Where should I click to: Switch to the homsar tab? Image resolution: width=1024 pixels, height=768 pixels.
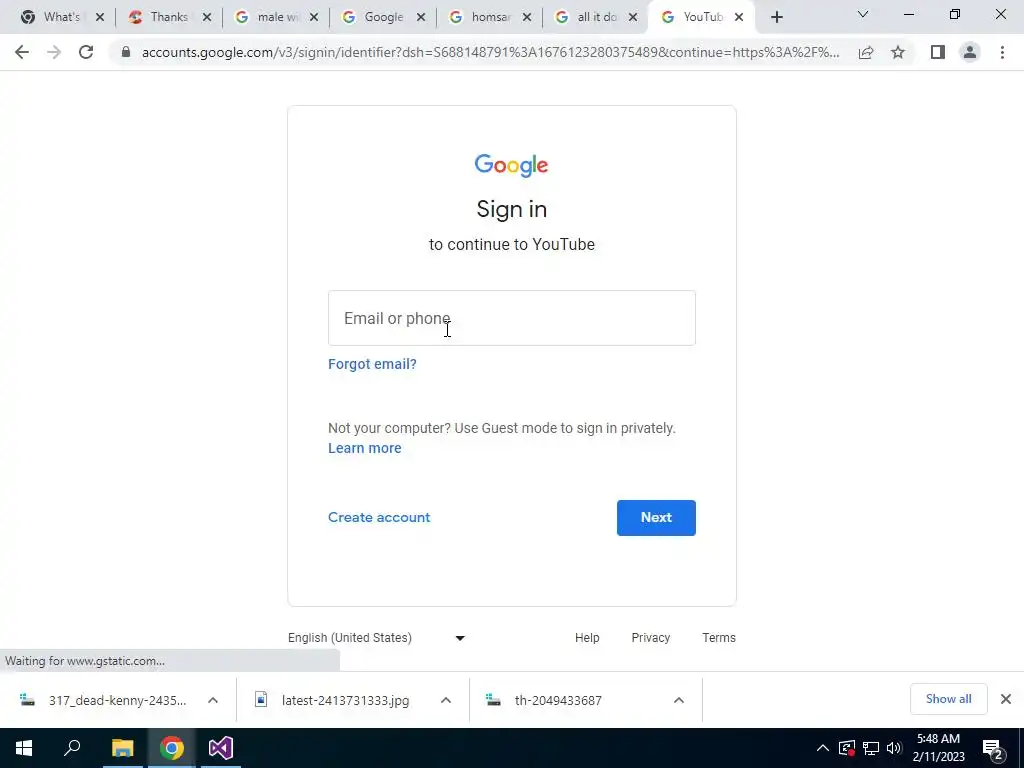(x=490, y=17)
